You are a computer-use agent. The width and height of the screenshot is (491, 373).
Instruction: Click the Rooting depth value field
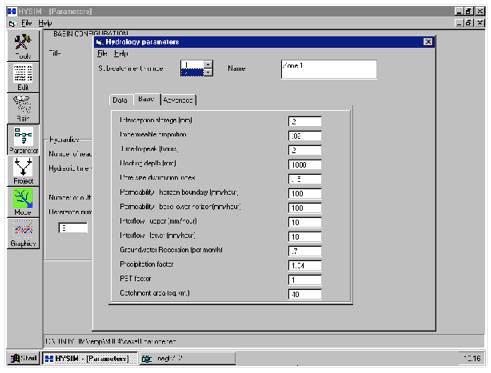pos(305,165)
